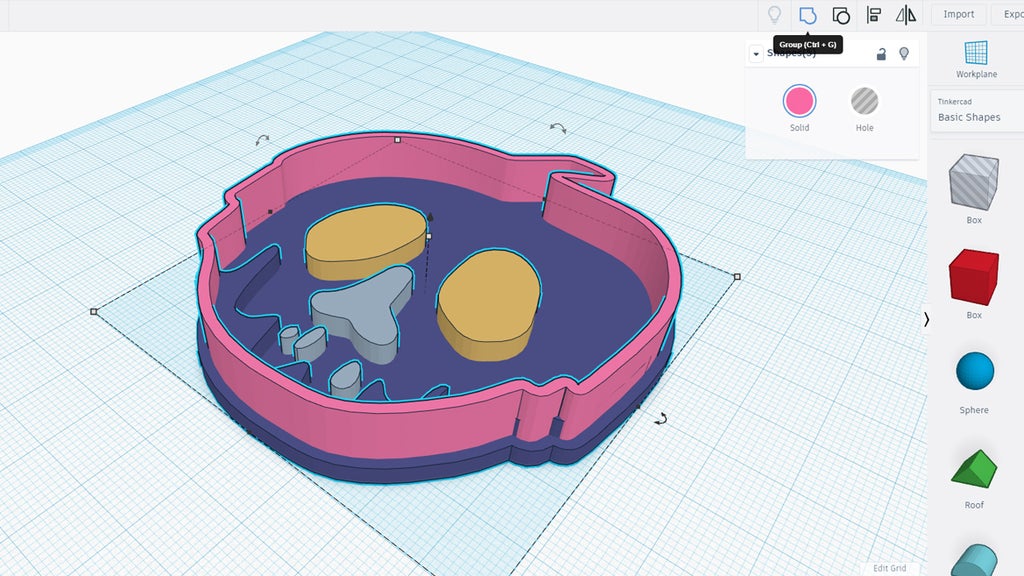Screen dimensions: 1024x576
Task: Collapse the shapes sidebar with chevron
Action: (x=926, y=319)
